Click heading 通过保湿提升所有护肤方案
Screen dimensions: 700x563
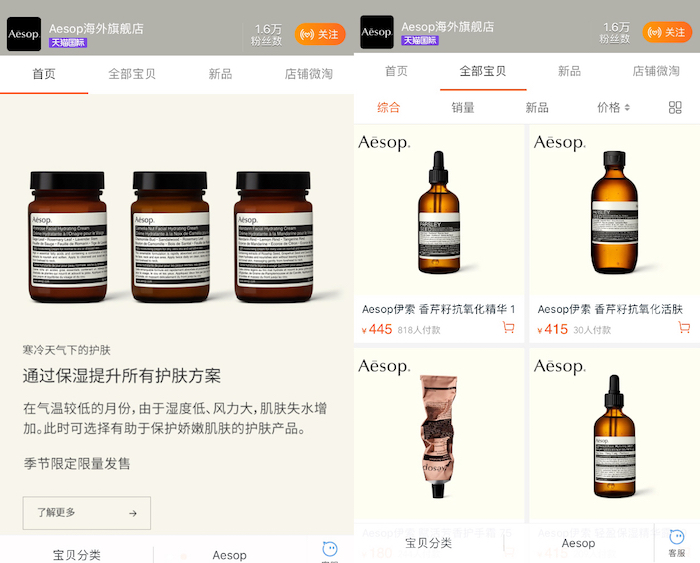click(x=122, y=376)
